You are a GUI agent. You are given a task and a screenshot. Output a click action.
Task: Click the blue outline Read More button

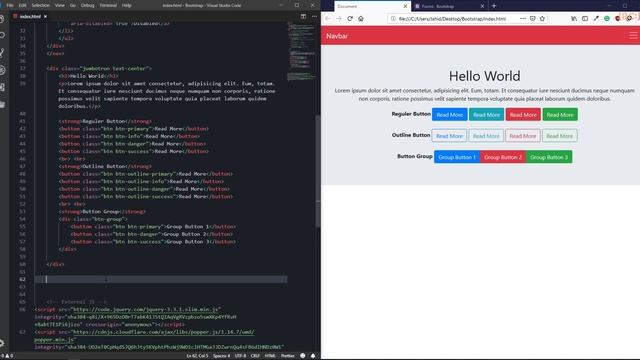(x=449, y=136)
